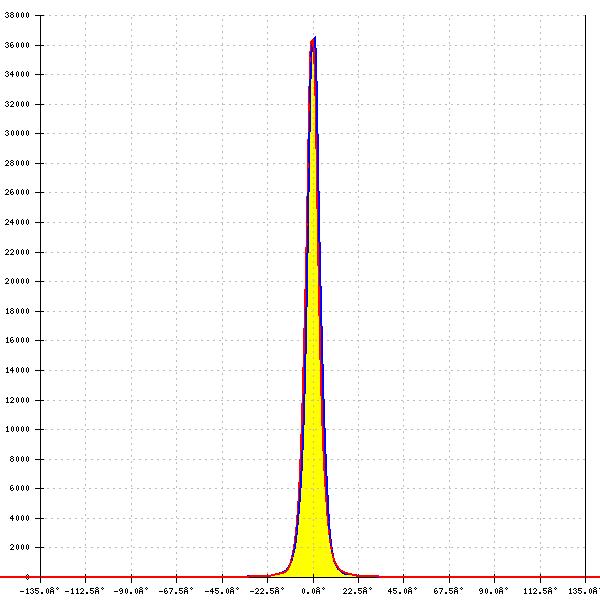Click the 36000 y-axis label
This screenshot has height=600, width=600.
(x=17, y=45)
